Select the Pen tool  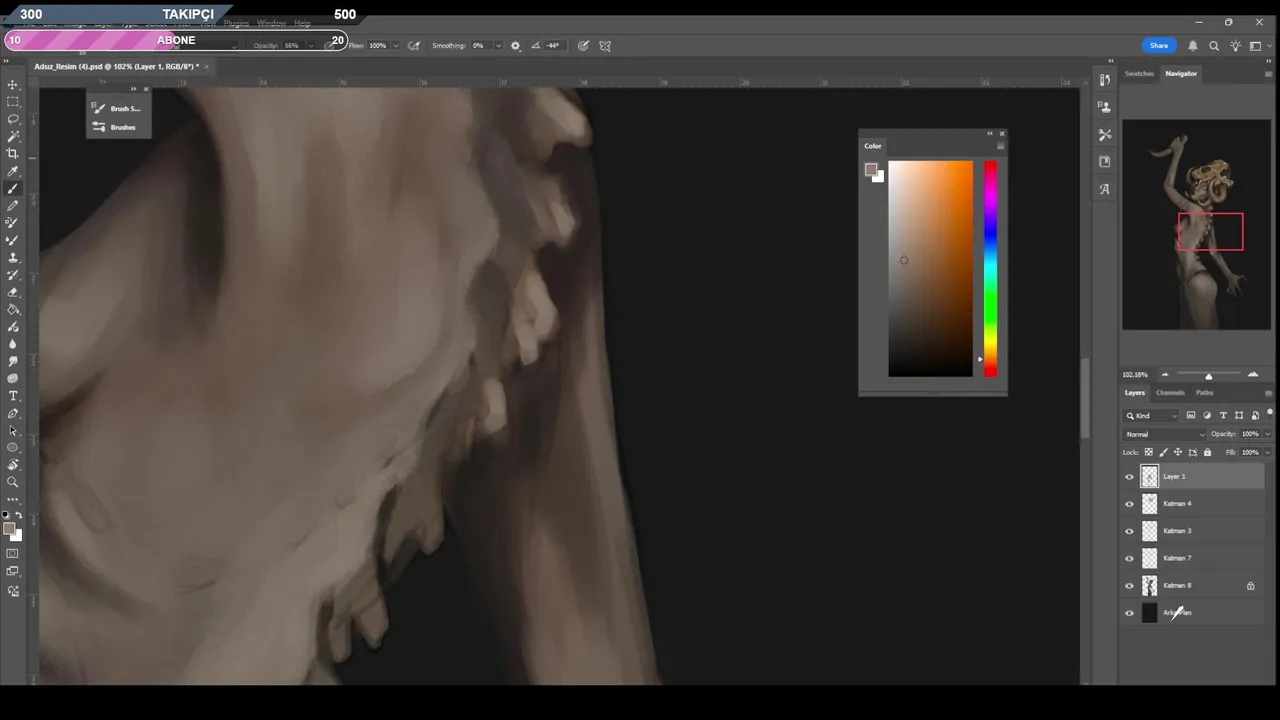coord(13,413)
